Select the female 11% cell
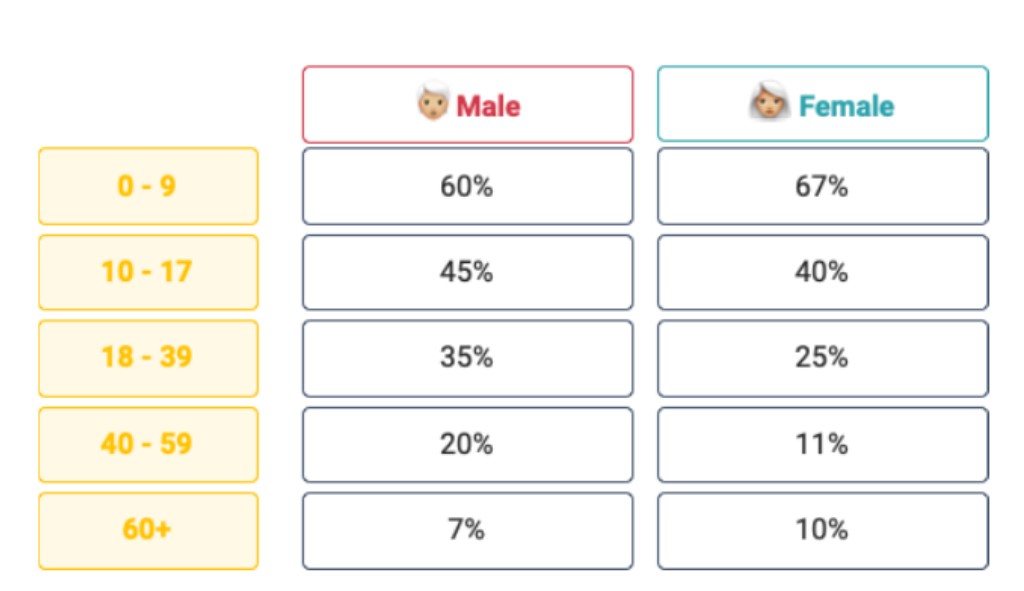1024x591 pixels. pyautogui.click(x=823, y=445)
